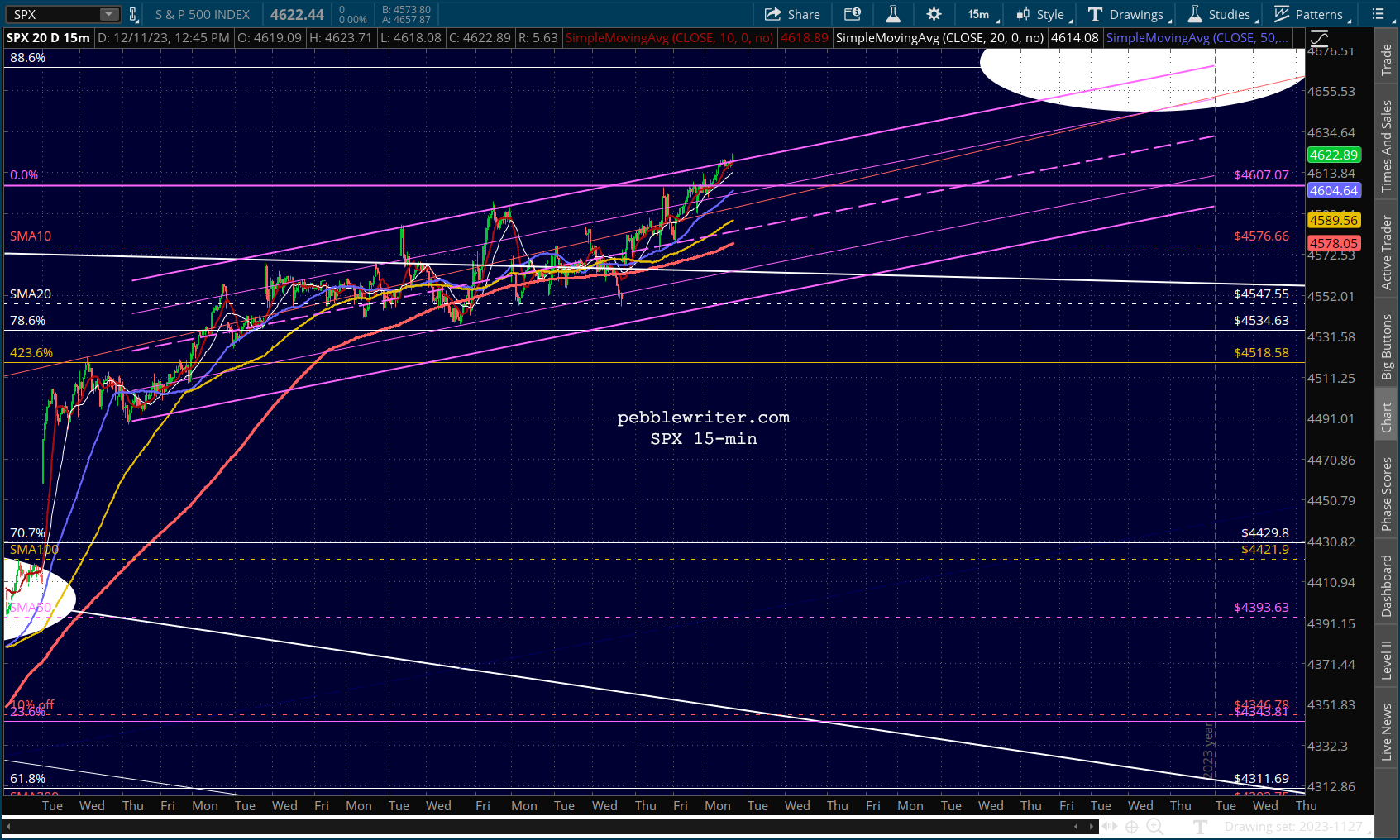Open chart settings gear icon
1400x840 pixels.
point(934,14)
